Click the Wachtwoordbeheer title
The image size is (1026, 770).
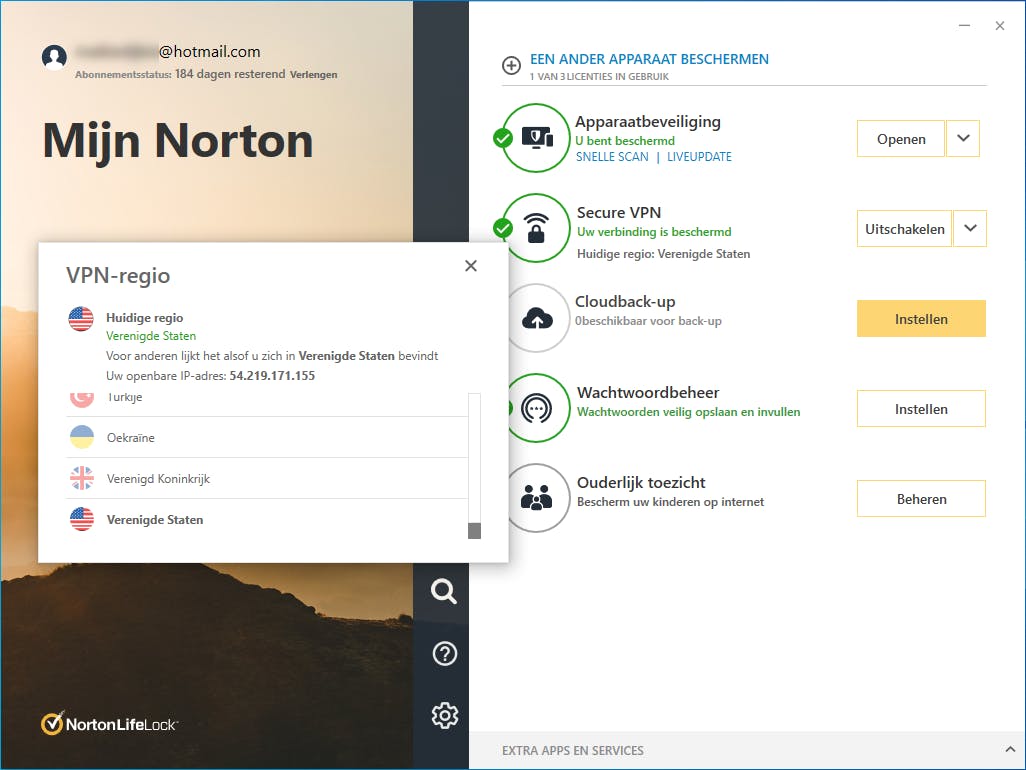(x=648, y=393)
